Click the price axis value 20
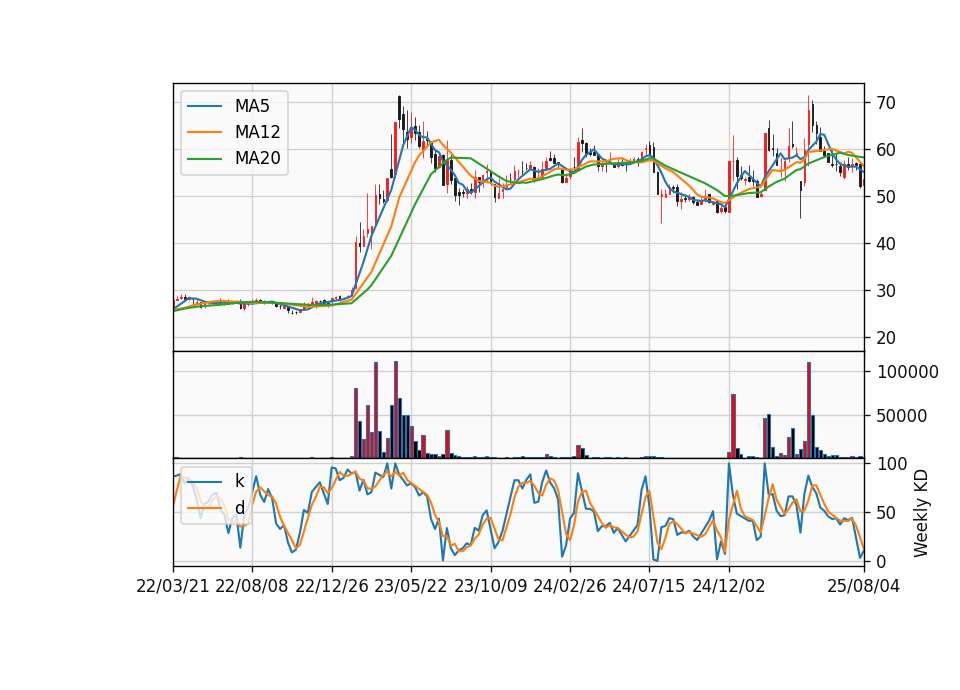960x690 pixels. pyautogui.click(x=886, y=338)
